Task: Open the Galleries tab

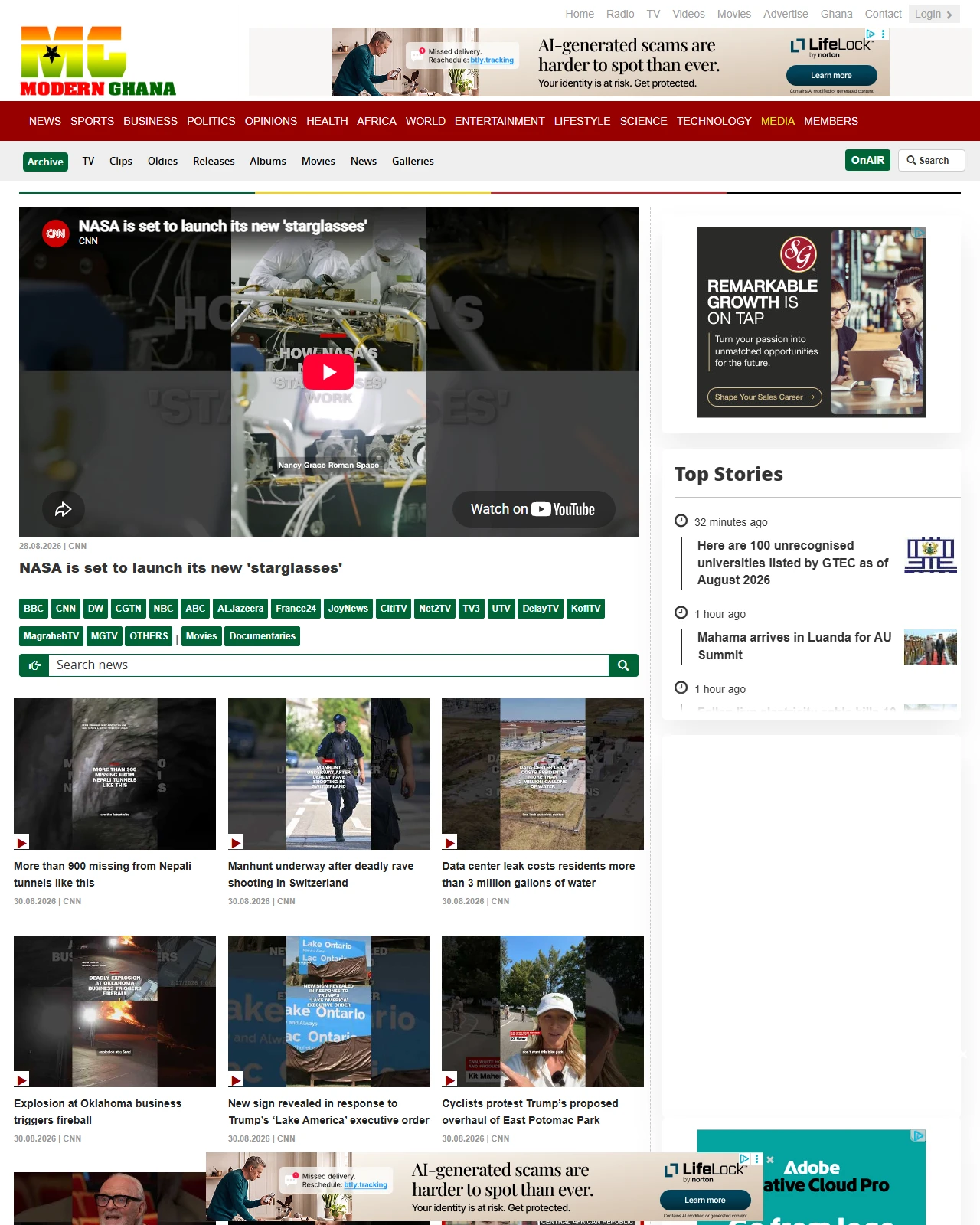Action: (x=413, y=161)
